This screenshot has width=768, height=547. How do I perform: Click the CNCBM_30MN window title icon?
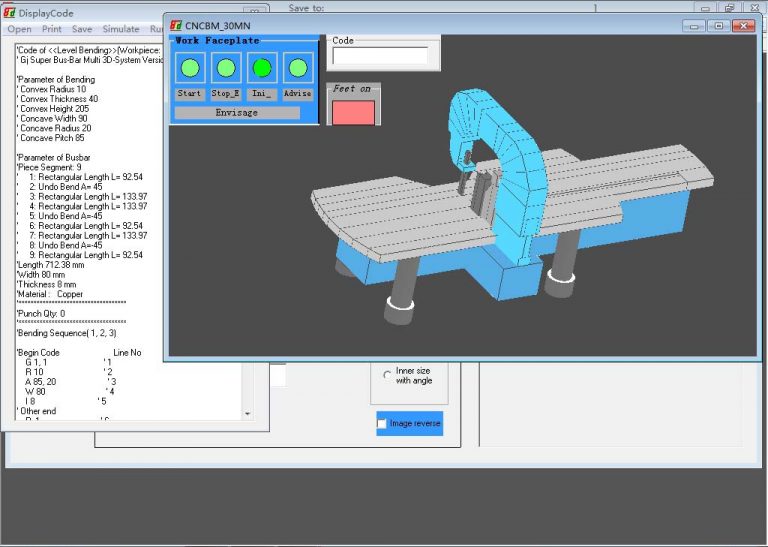coord(175,25)
